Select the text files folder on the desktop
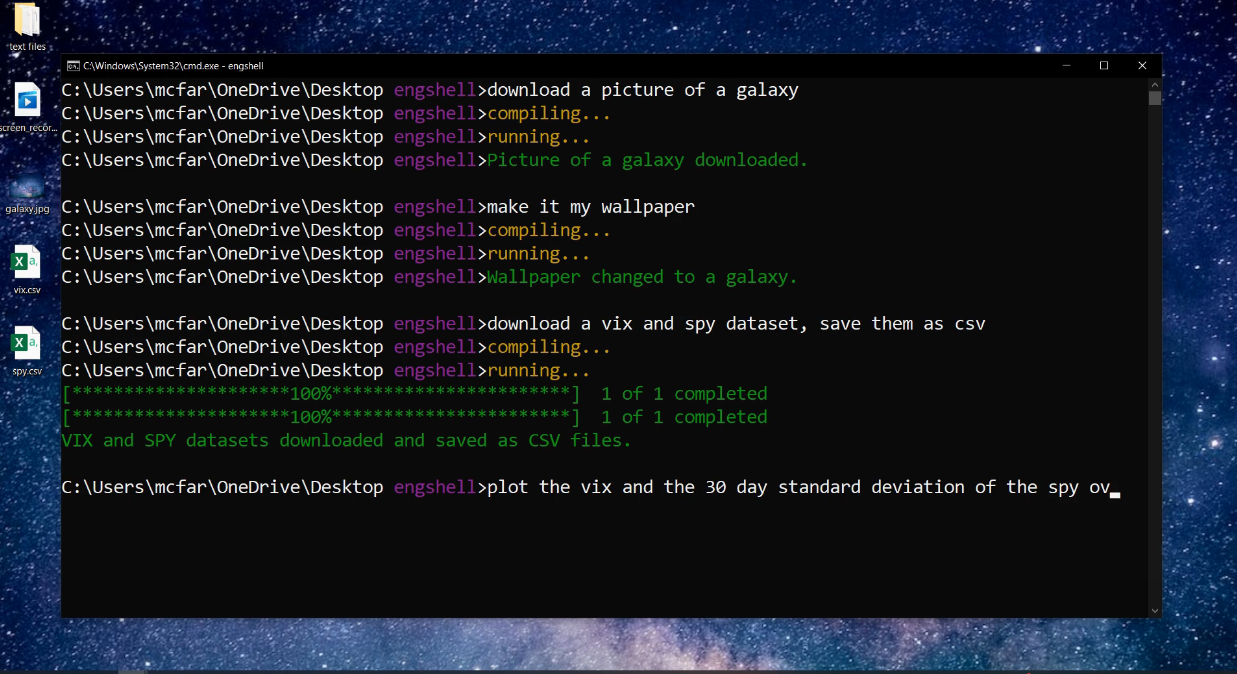Image resolution: width=1237 pixels, height=674 pixels. pos(27,27)
